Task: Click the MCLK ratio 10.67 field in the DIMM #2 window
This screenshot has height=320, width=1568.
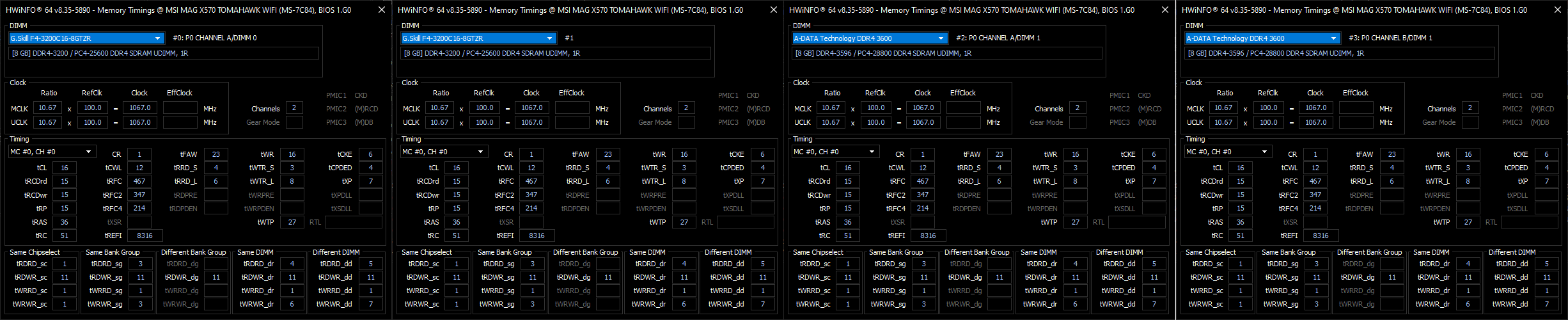Action: coord(831,108)
